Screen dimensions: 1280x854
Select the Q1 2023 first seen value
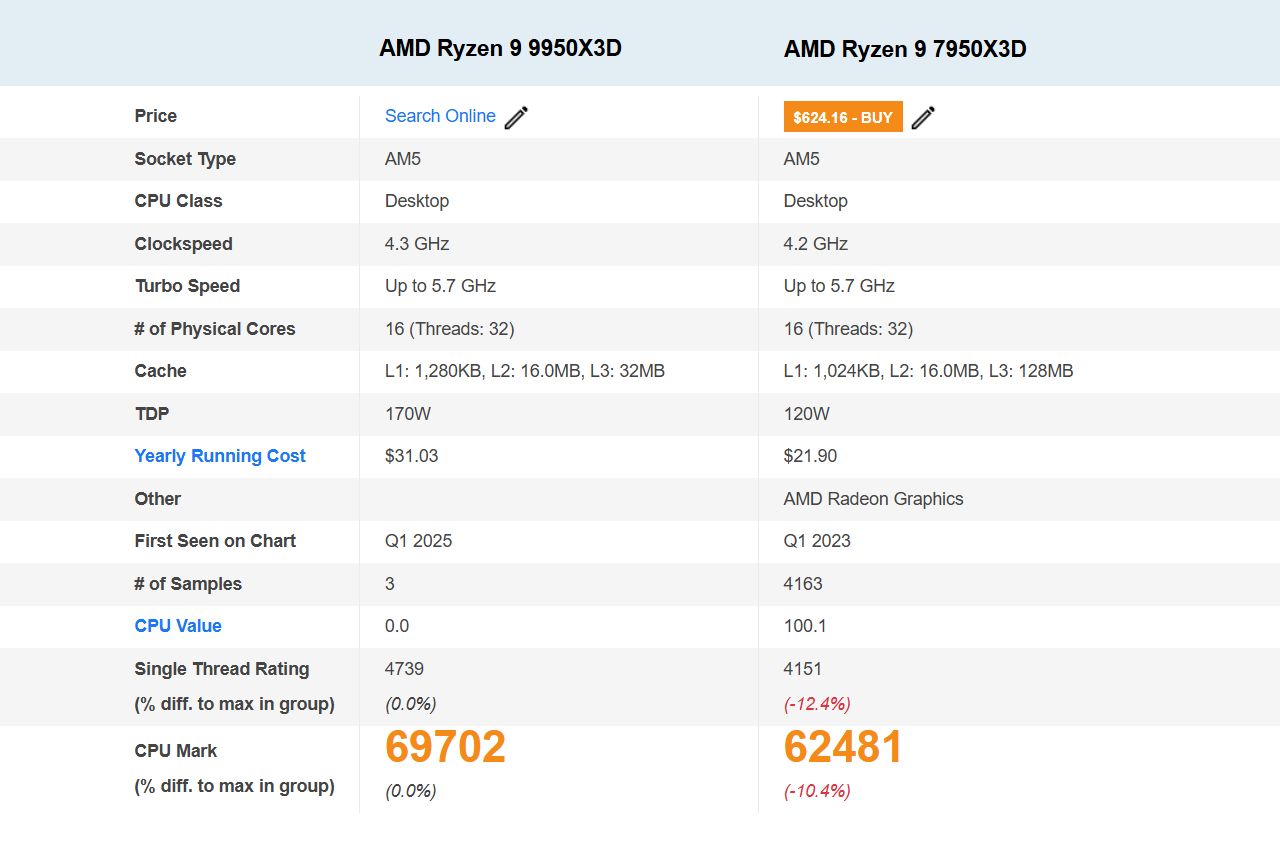[x=818, y=541]
